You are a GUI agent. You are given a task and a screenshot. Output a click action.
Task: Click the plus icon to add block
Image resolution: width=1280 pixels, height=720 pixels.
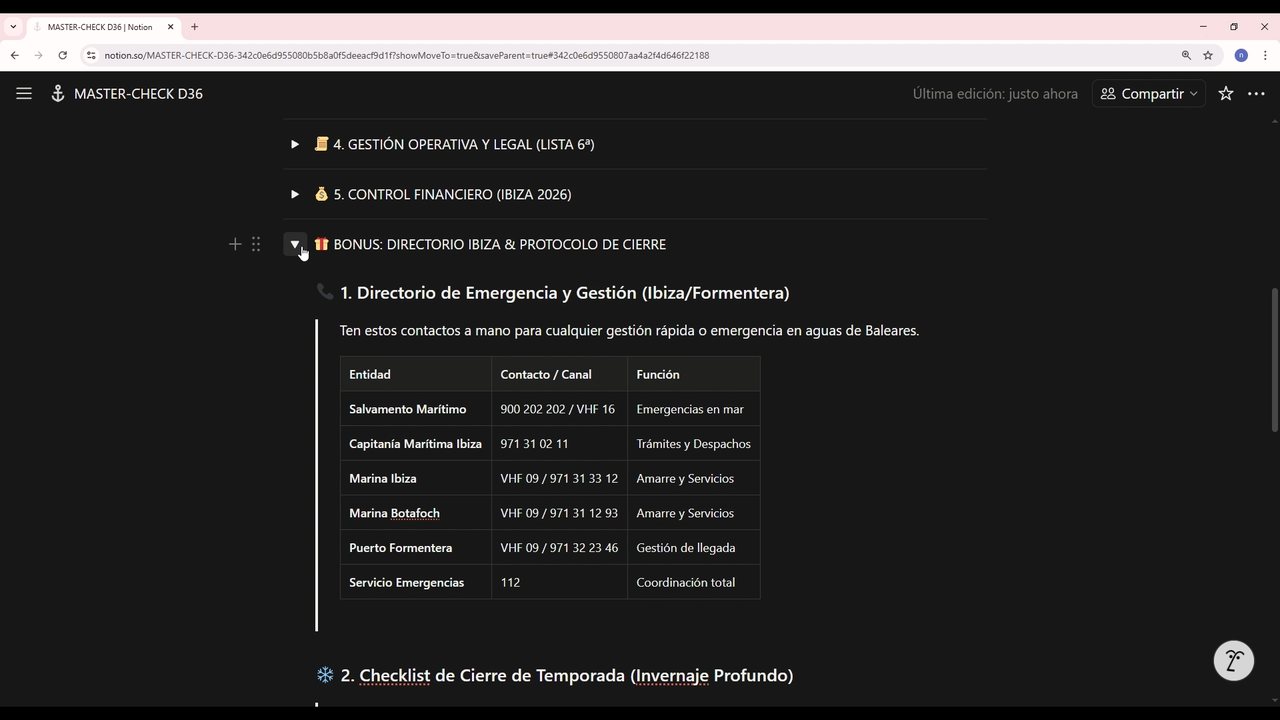[x=235, y=244]
